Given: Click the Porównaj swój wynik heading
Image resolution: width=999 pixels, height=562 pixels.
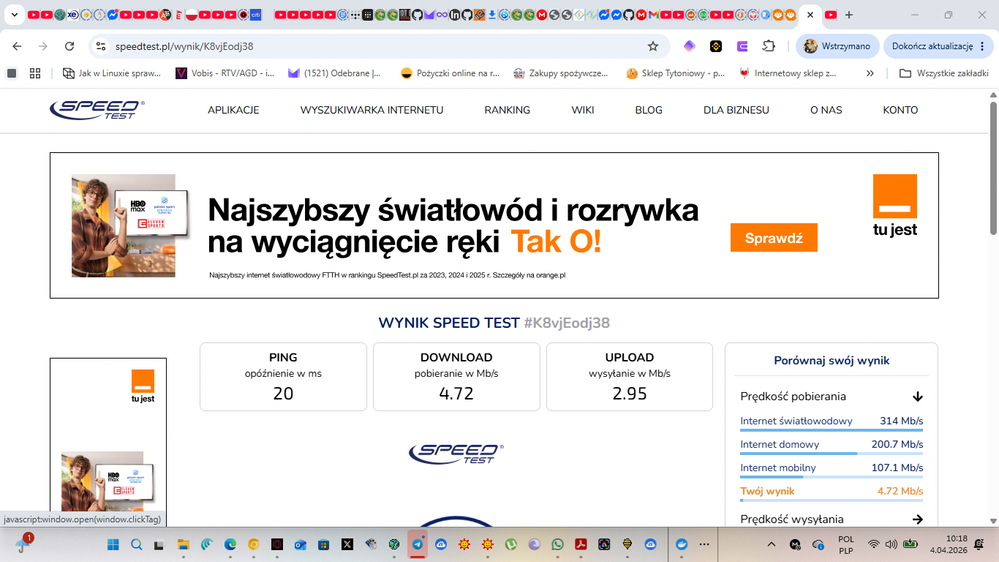Looking at the screenshot, I should [831, 361].
